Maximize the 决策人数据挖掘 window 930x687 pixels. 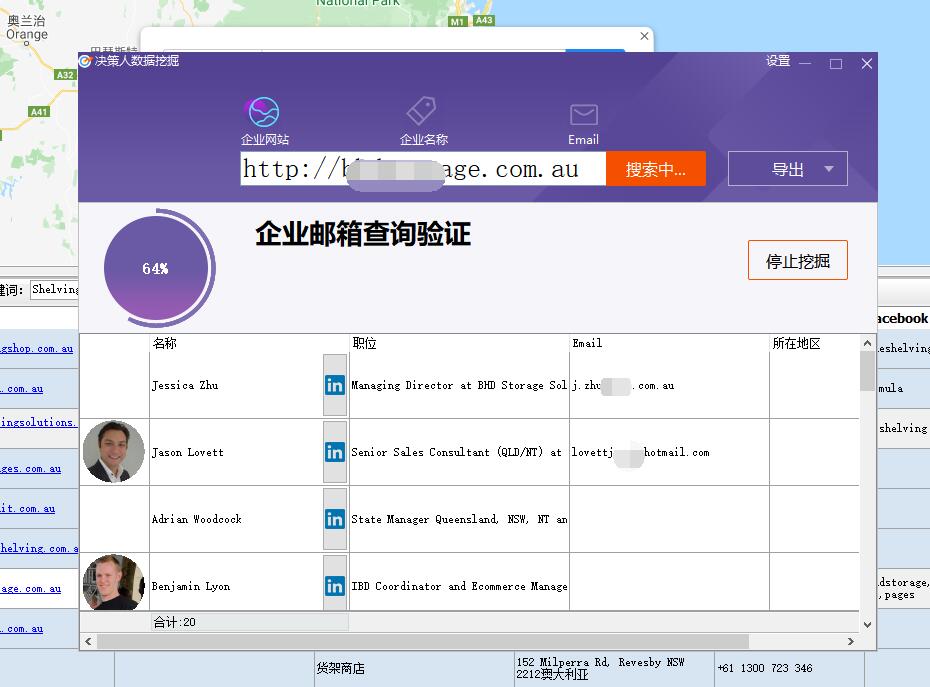coord(836,63)
